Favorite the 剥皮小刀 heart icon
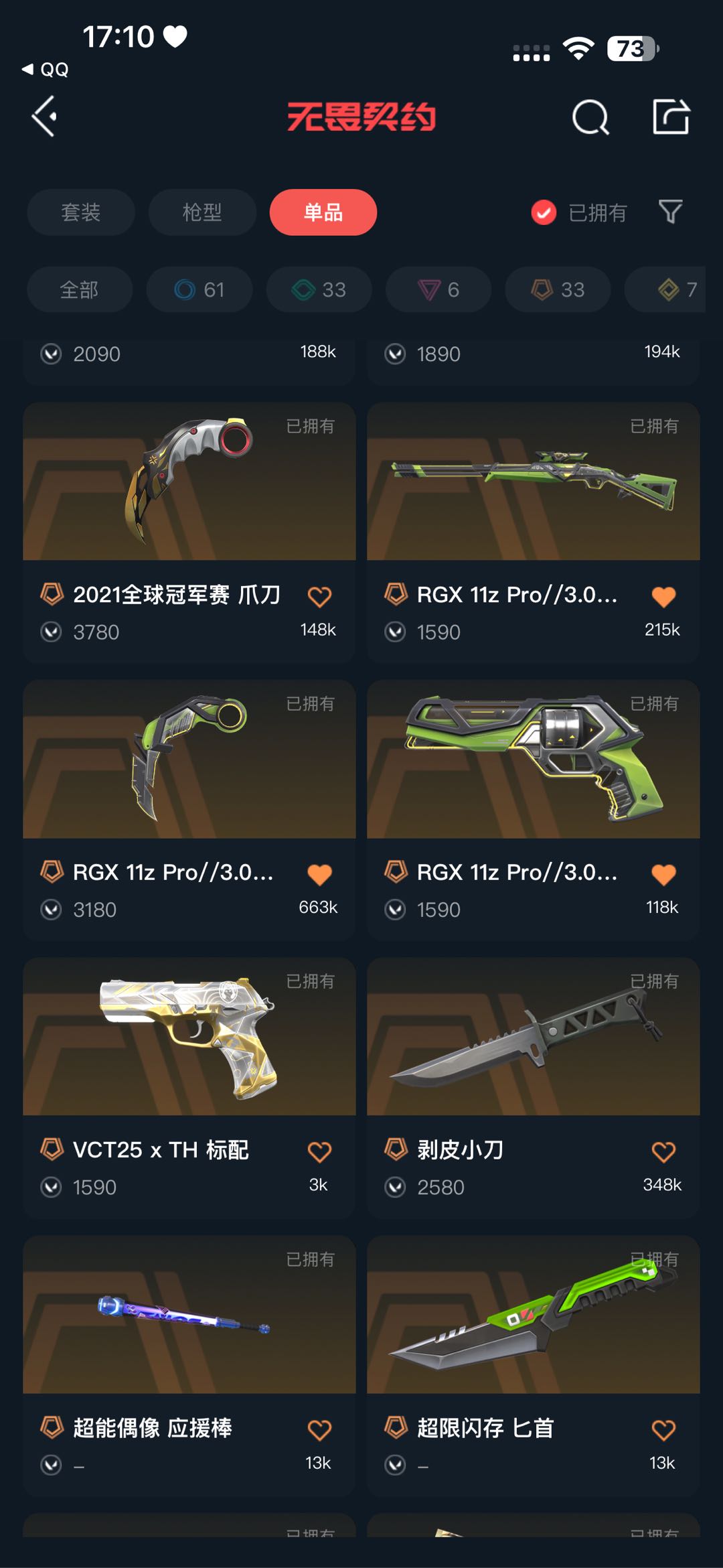Image resolution: width=723 pixels, height=1568 pixels. tap(663, 1152)
